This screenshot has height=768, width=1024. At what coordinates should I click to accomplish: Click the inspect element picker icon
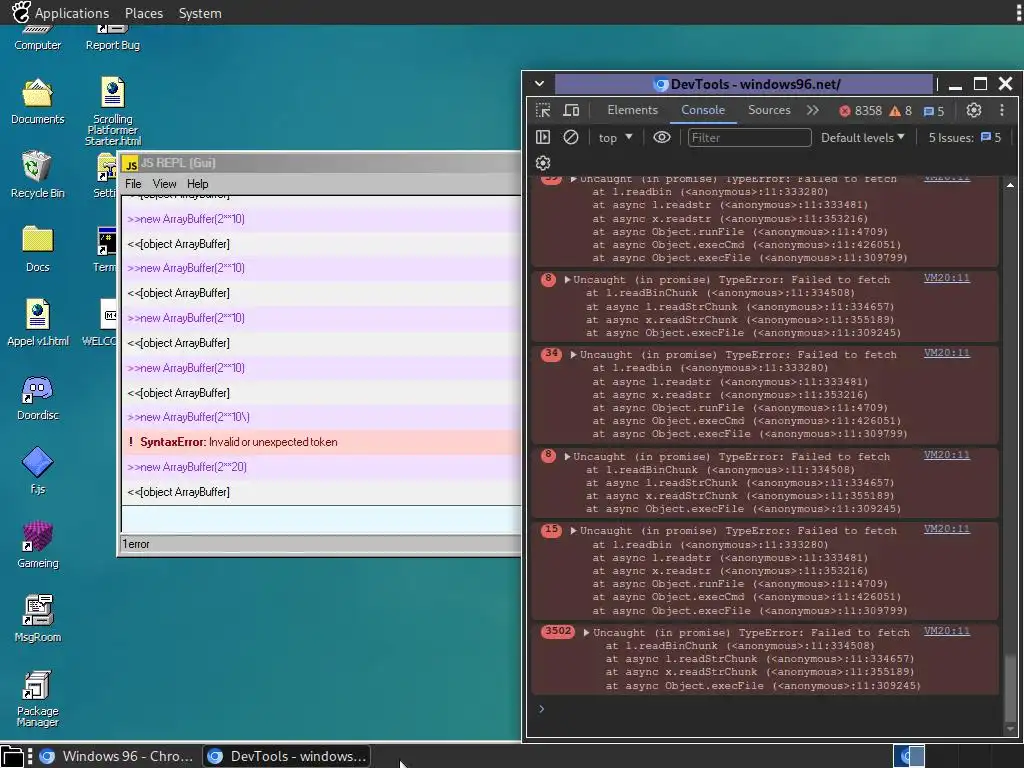coord(543,110)
